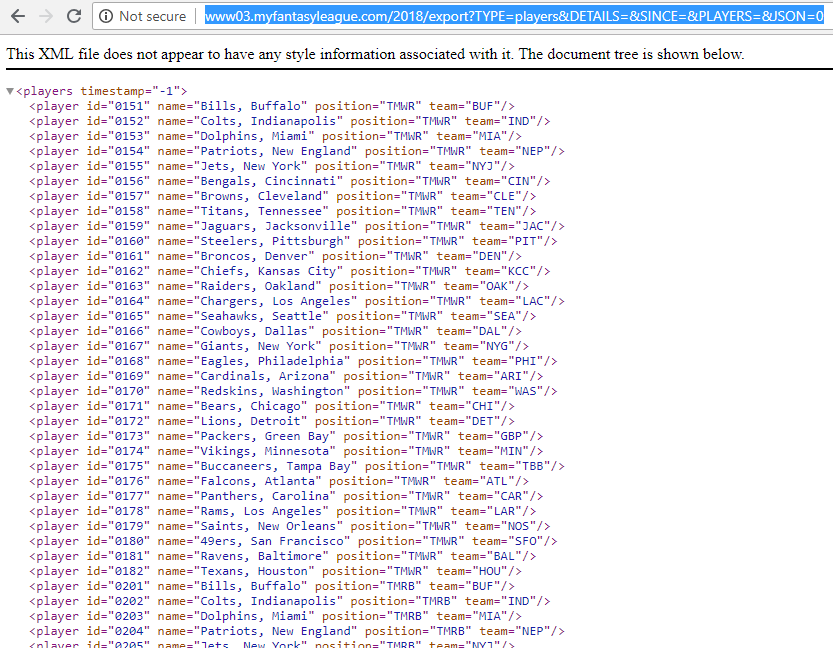
Task: Select the Bills, Buffalo TMRB id 0201 row
Action: [x=271, y=586]
